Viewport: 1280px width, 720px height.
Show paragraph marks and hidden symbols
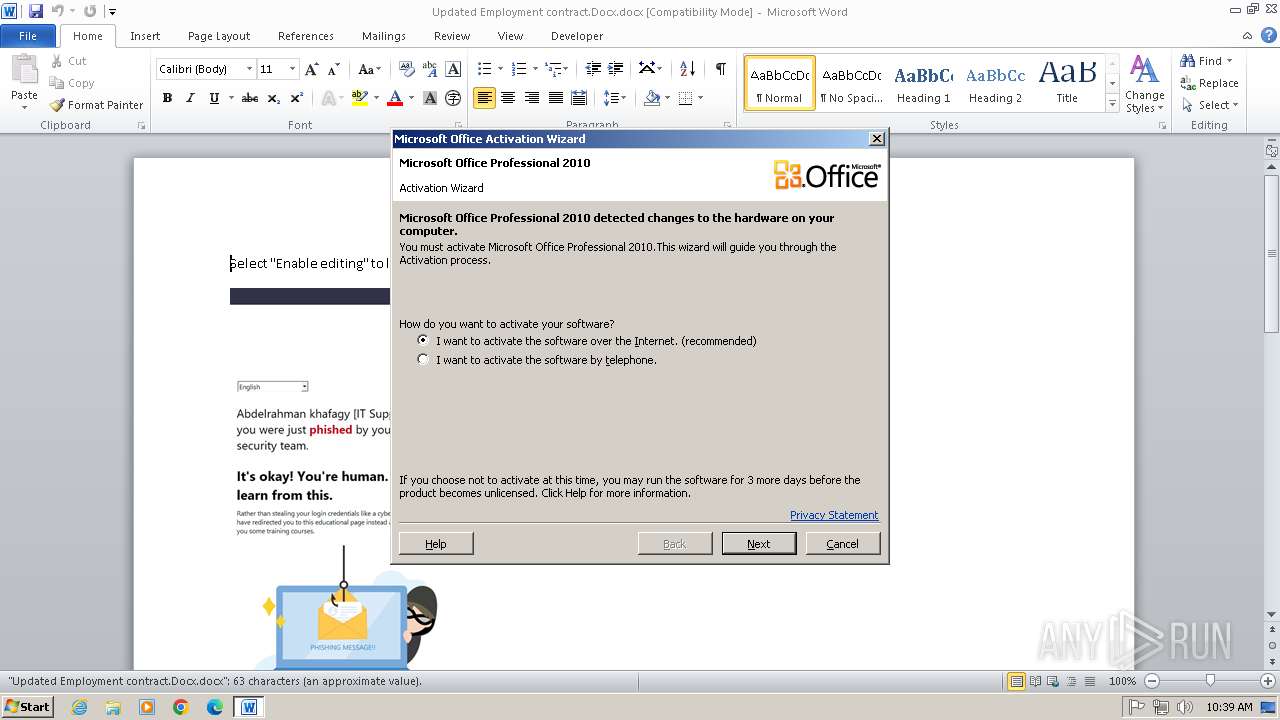point(720,69)
